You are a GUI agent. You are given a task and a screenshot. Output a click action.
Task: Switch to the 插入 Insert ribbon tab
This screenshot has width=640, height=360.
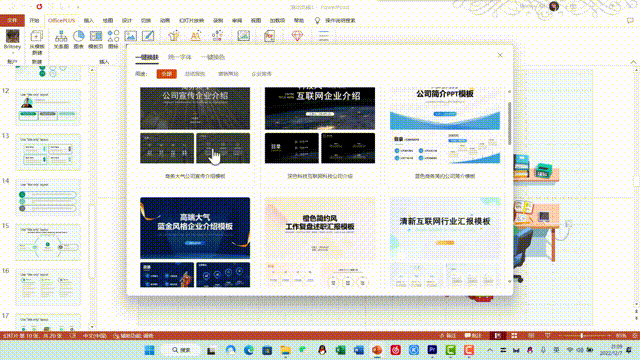click(89, 20)
